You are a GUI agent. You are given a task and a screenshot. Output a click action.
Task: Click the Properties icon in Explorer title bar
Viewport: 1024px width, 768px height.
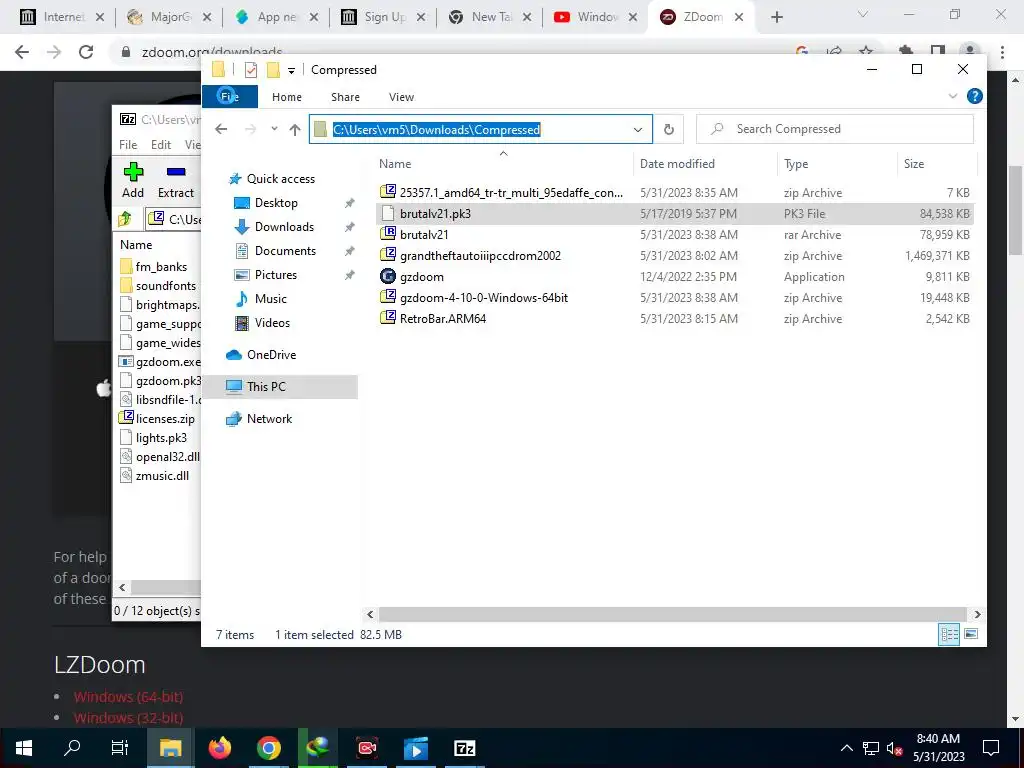(251, 70)
